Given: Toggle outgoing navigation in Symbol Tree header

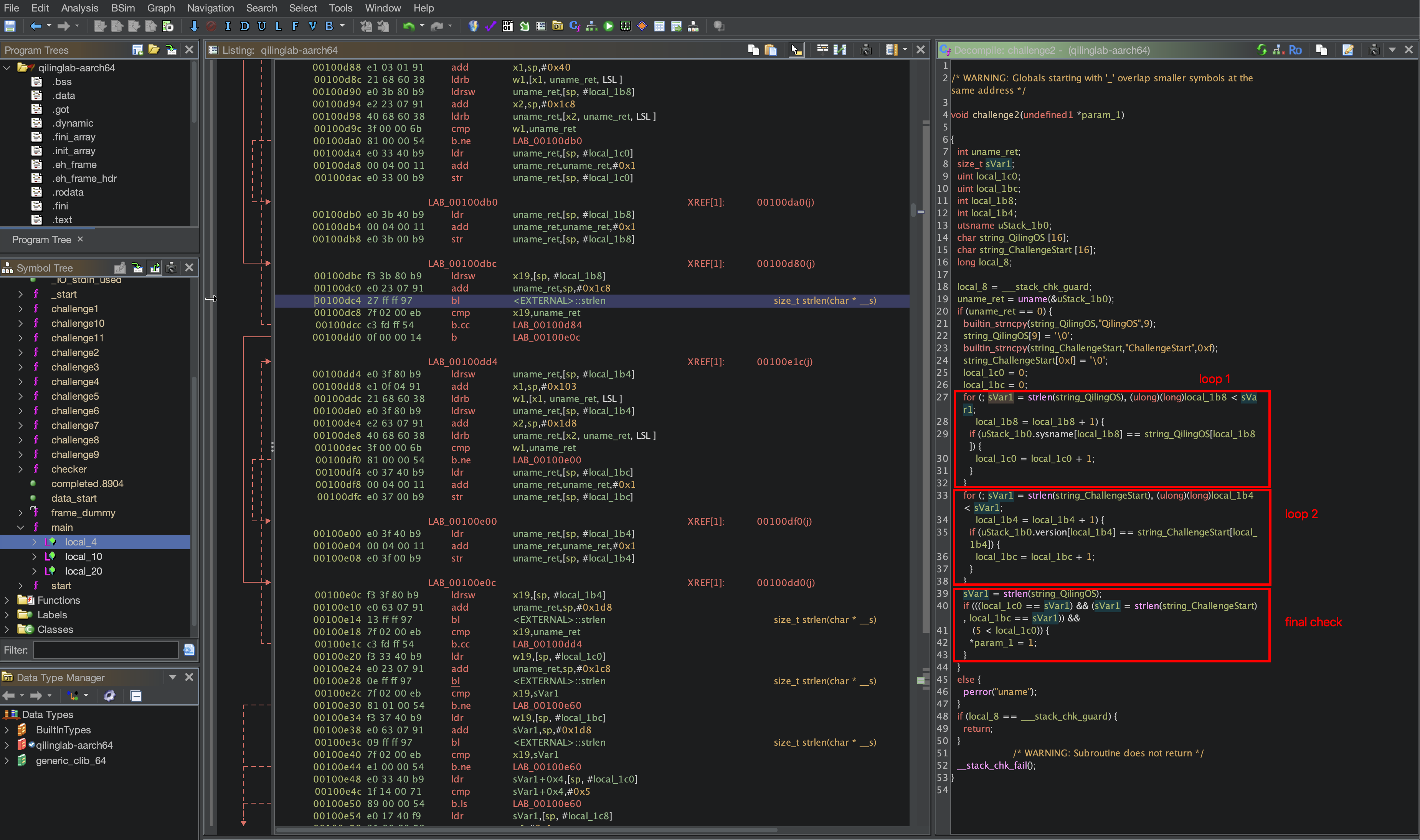Looking at the screenshot, I should coord(155,268).
